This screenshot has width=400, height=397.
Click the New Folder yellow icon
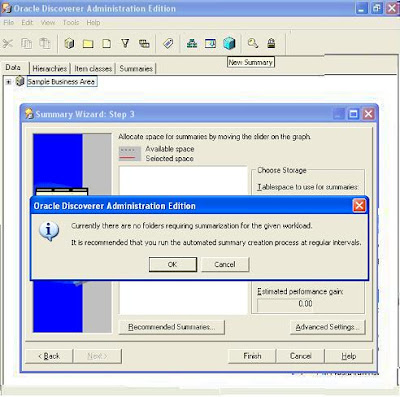tap(88, 44)
